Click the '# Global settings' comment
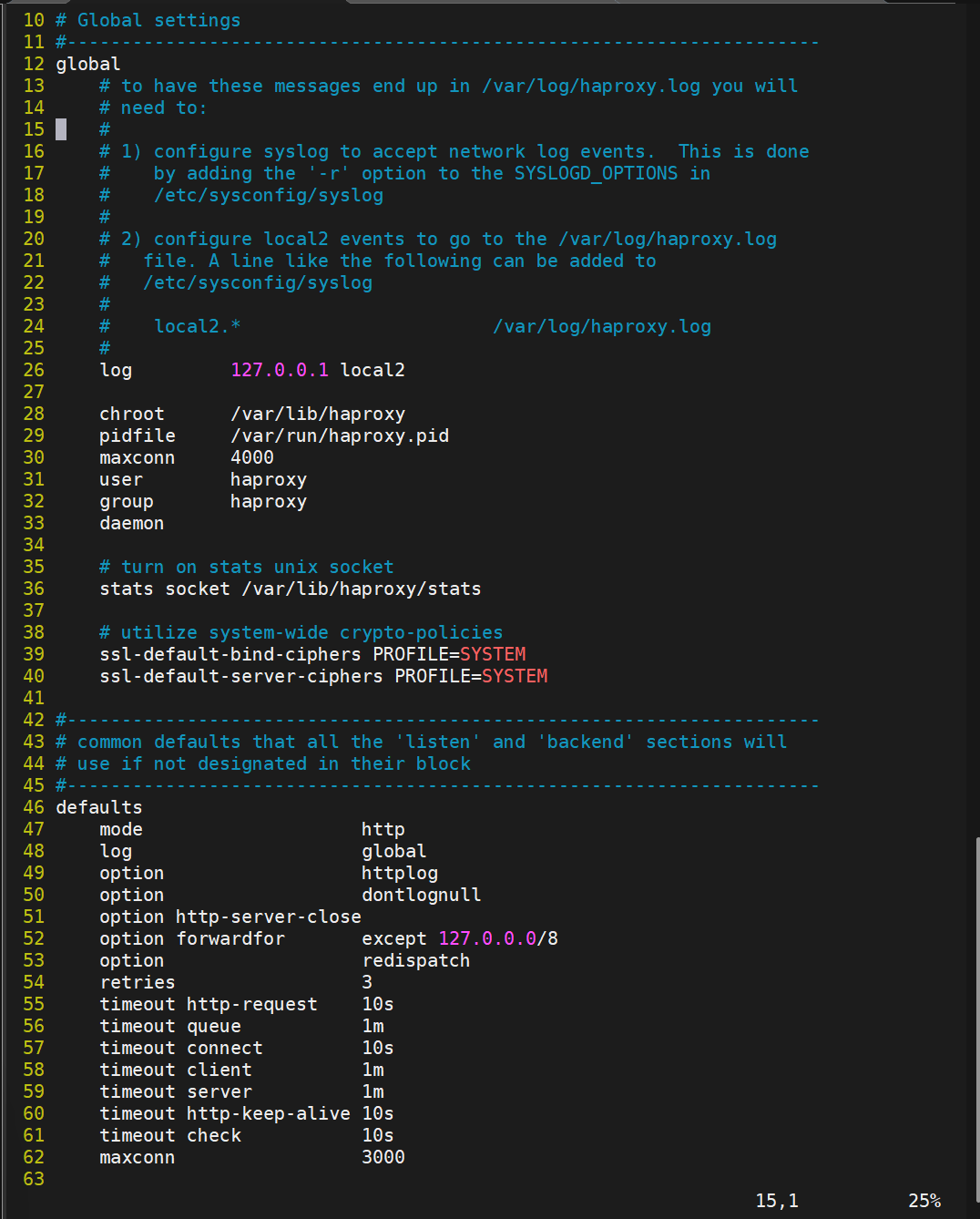The height and width of the screenshot is (1219, 980). pyautogui.click(x=148, y=20)
